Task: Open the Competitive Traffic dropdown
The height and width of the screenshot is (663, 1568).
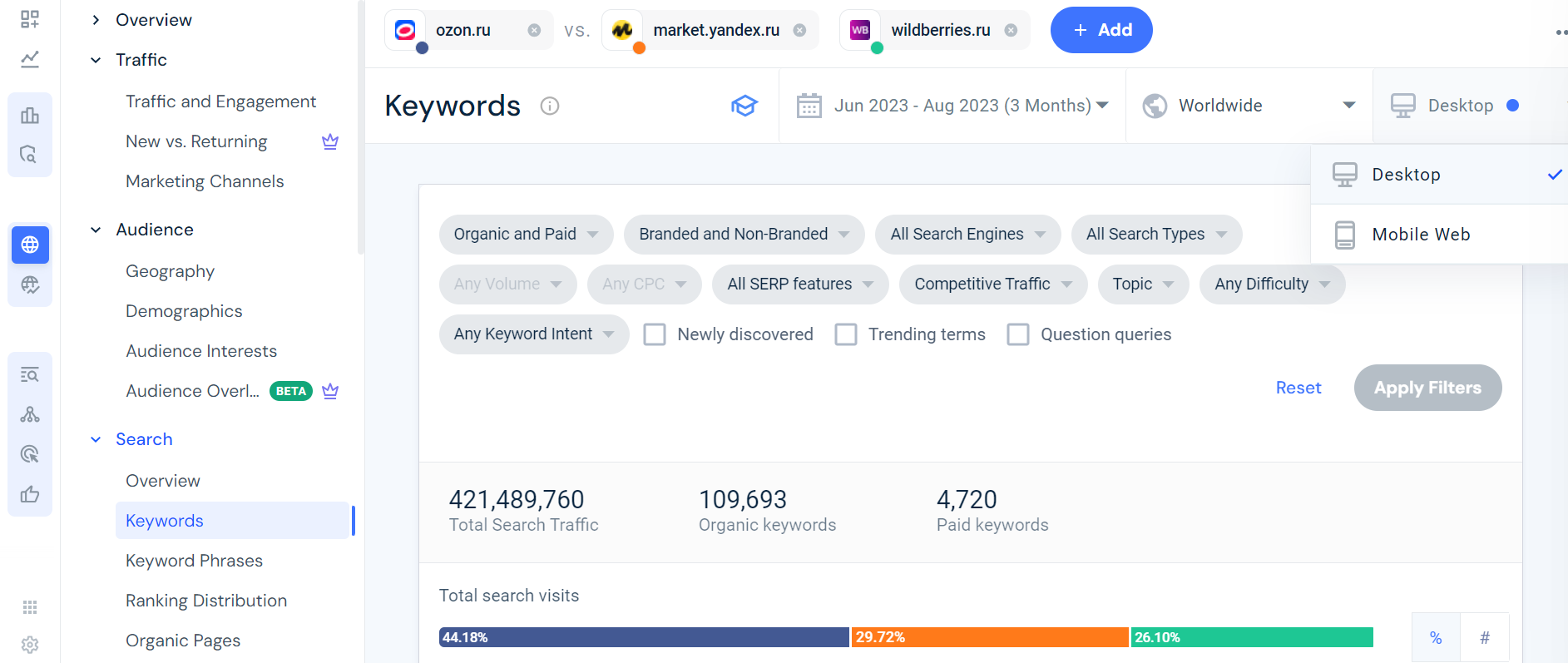Action: [x=993, y=284]
